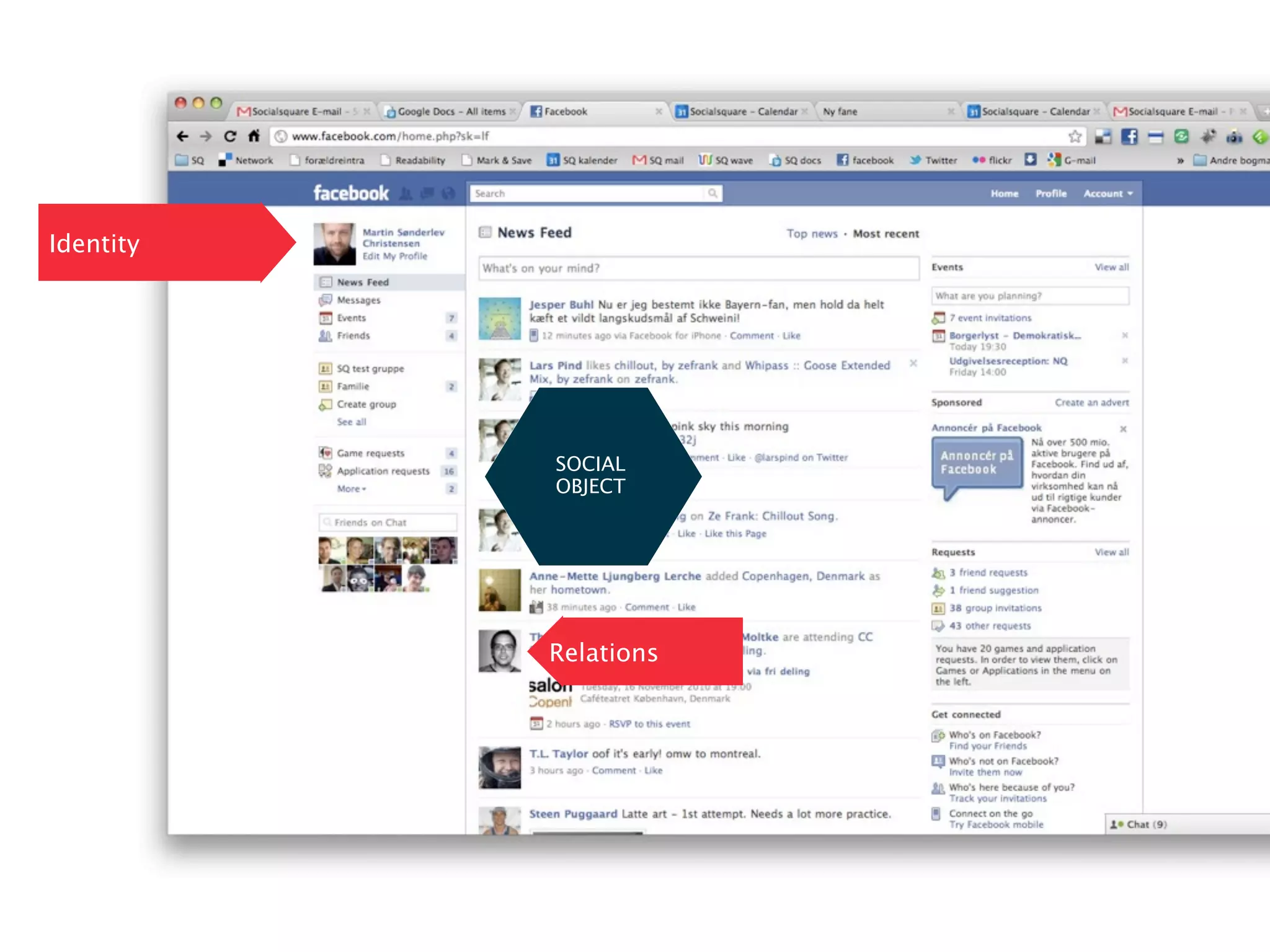1270x952 pixels.
Task: Switch to the Ny fane tab
Action: pos(888,112)
